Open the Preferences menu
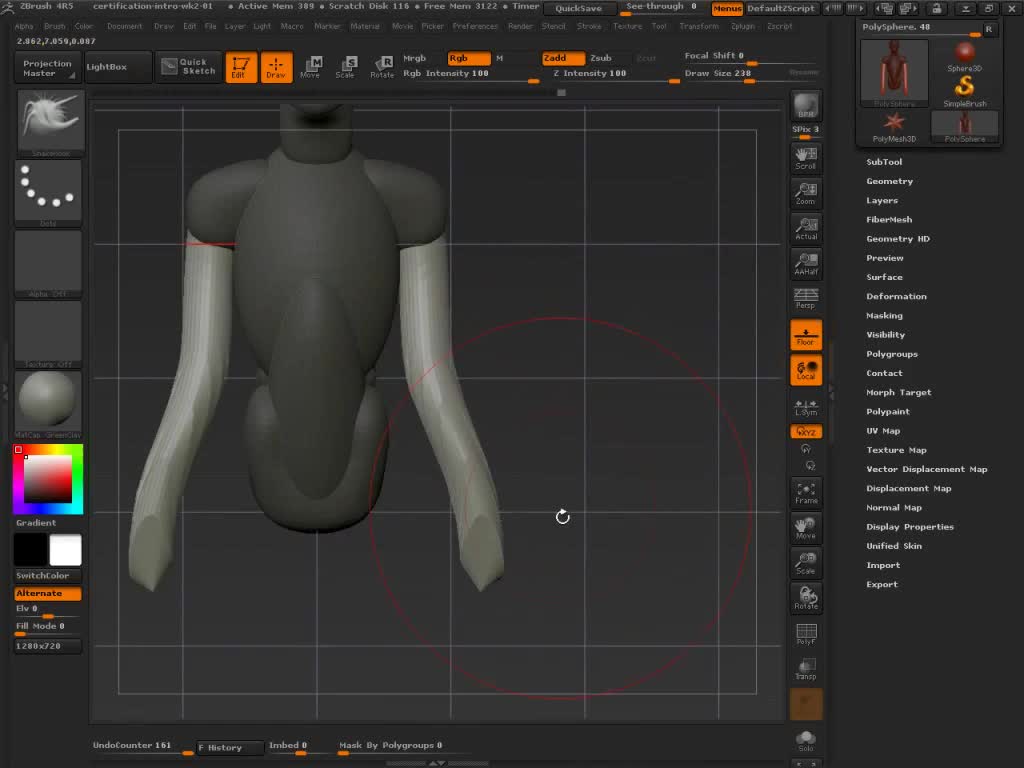1024x768 pixels. [475, 26]
